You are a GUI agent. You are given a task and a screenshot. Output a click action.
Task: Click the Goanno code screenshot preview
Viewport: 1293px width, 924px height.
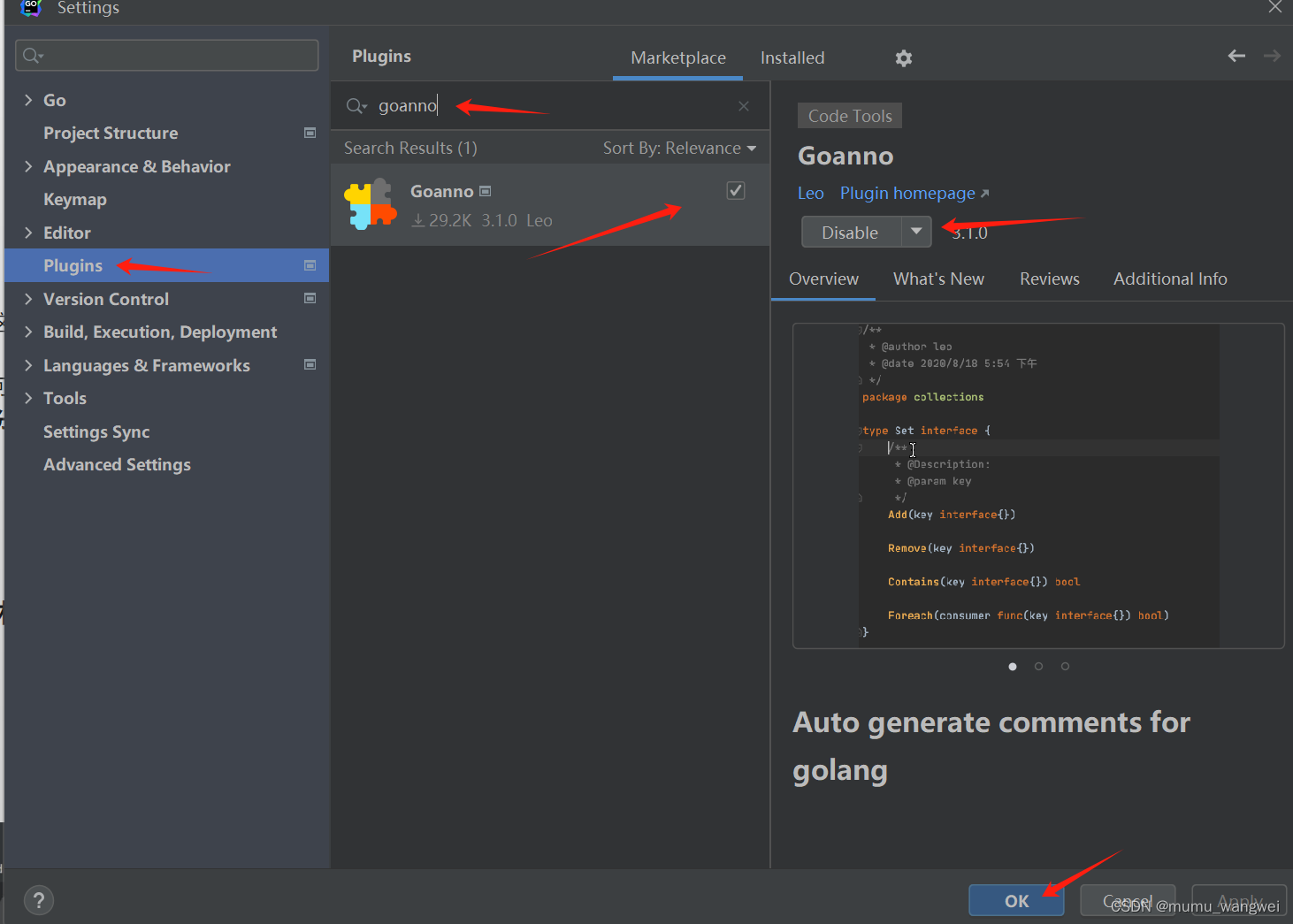click(1038, 485)
